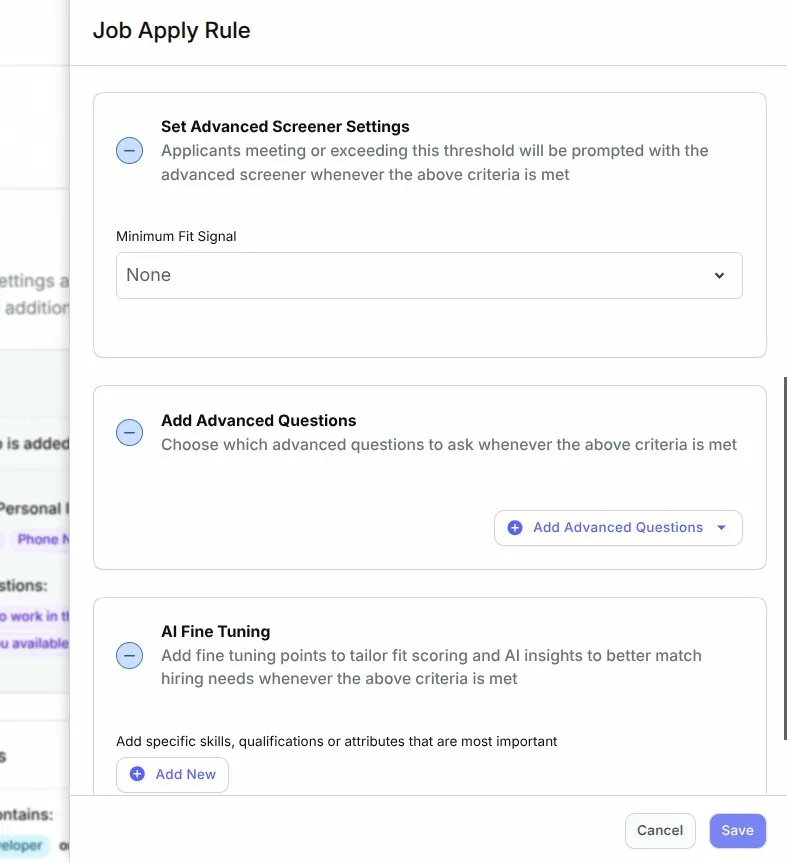Collapse the AI Fine Tuning section
Screen dimensions: 787x863
(129, 656)
